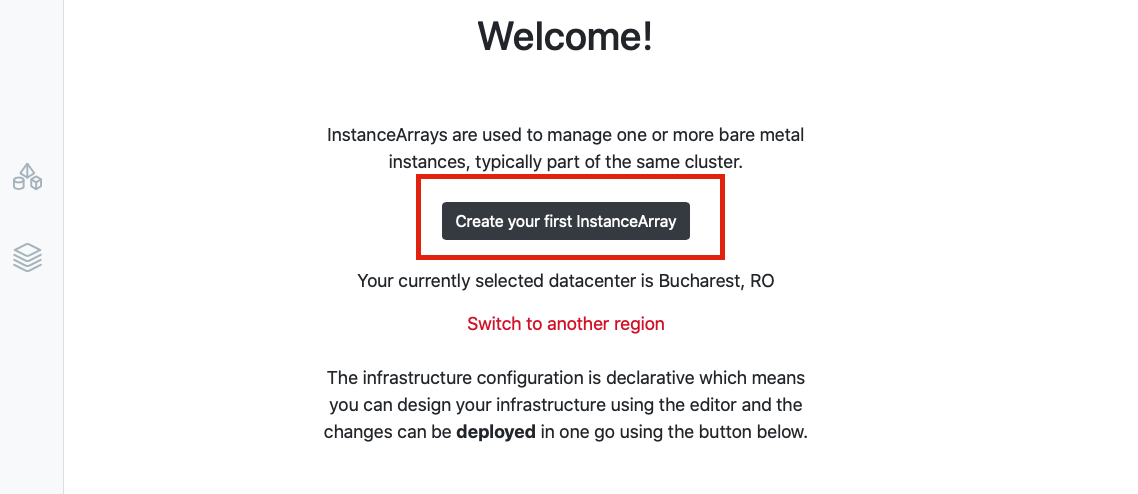
Task: Open the 3D shapes icon in sidebar
Action: [x=28, y=177]
